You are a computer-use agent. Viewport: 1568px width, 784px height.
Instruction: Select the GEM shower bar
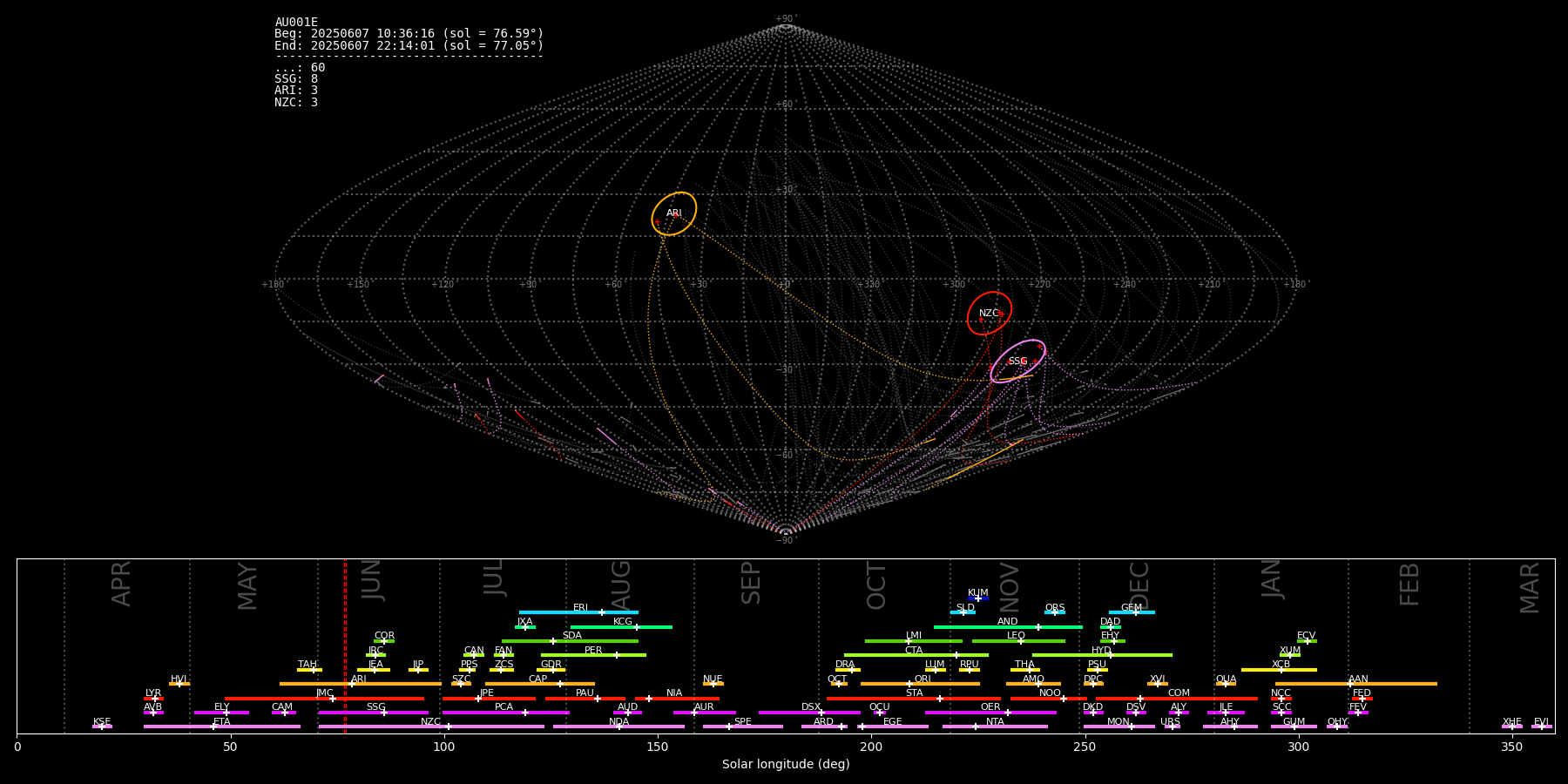[x=1132, y=612]
